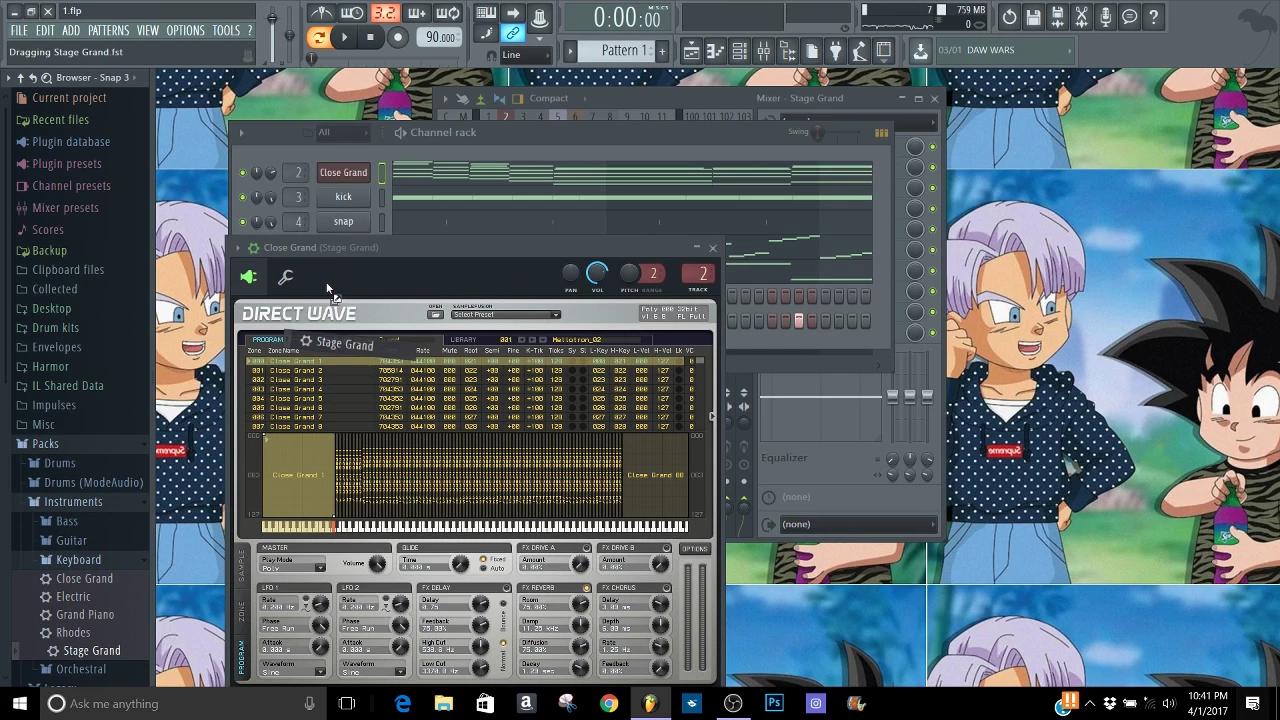Toggle Pattern/Song mode button
The height and width of the screenshot is (720, 1280).
[318, 38]
